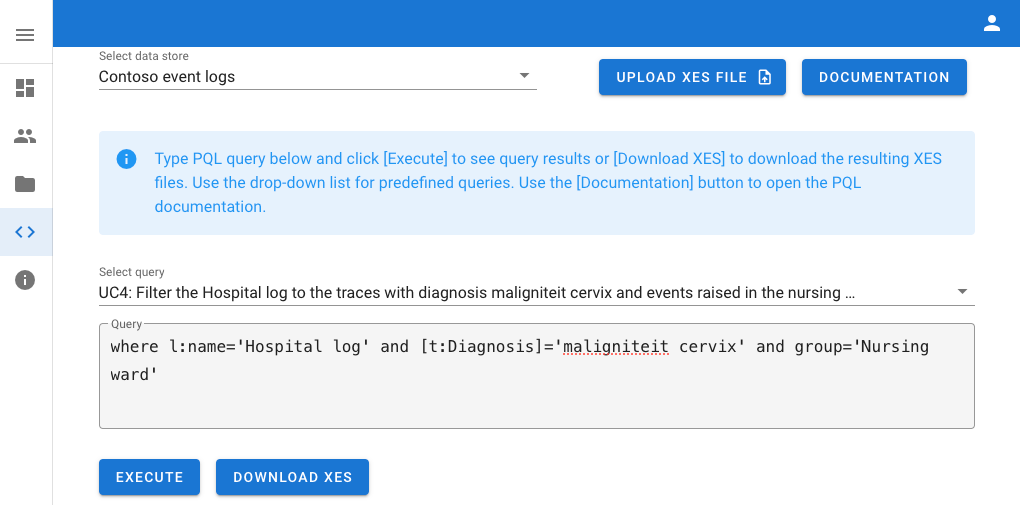Select the PQL code brackets icon
Viewport: 1020px width, 505px height.
click(x=25, y=232)
